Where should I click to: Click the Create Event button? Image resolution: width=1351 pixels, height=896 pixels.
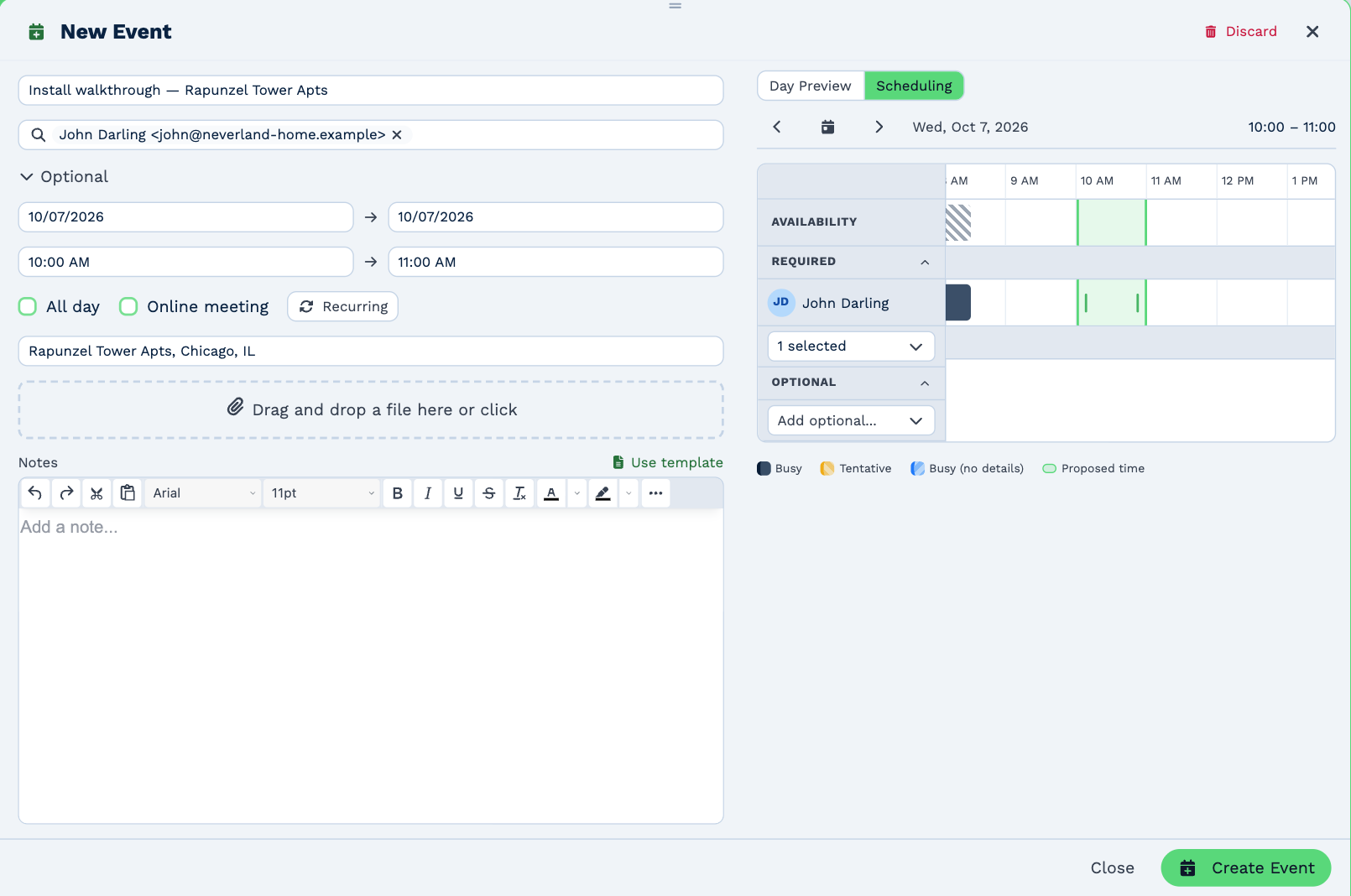[1246, 868]
